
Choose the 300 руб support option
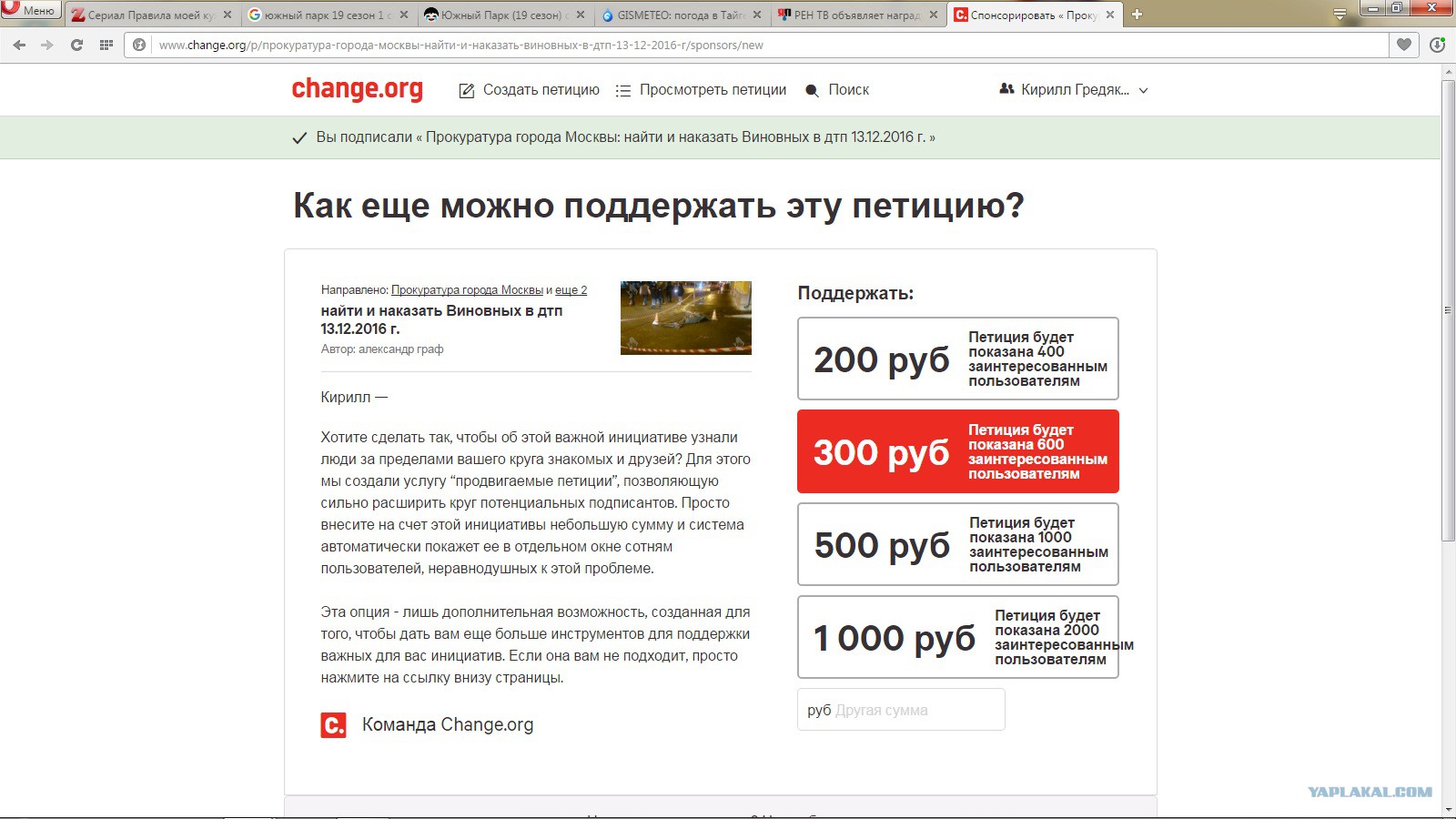tap(958, 451)
